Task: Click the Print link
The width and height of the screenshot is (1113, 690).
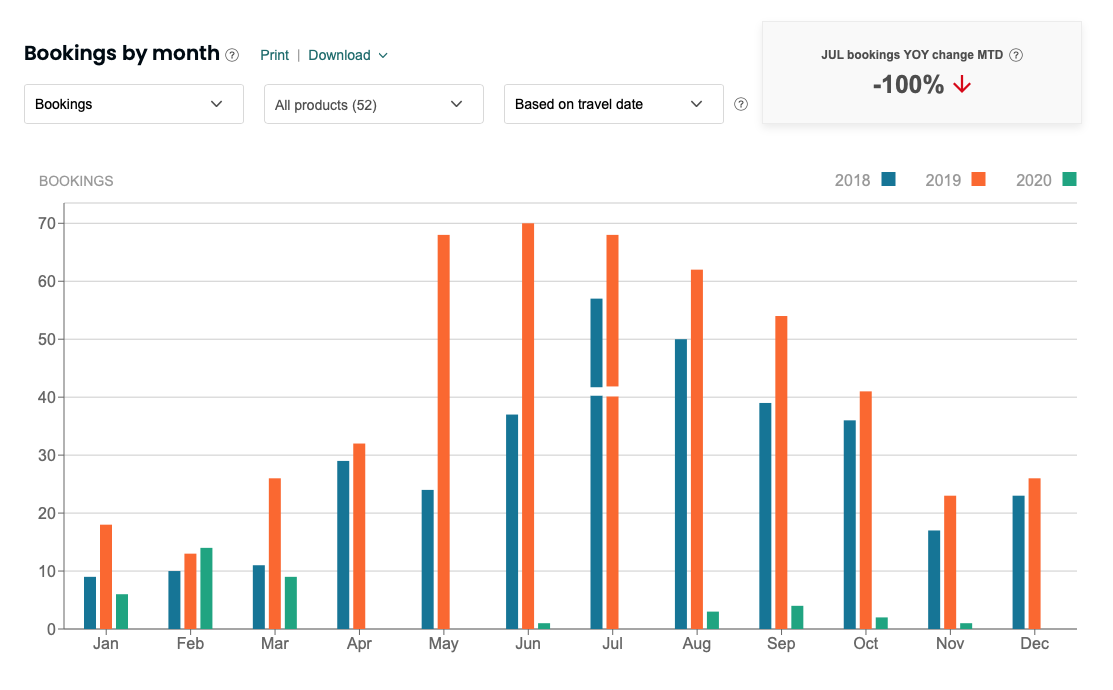Action: coord(274,55)
